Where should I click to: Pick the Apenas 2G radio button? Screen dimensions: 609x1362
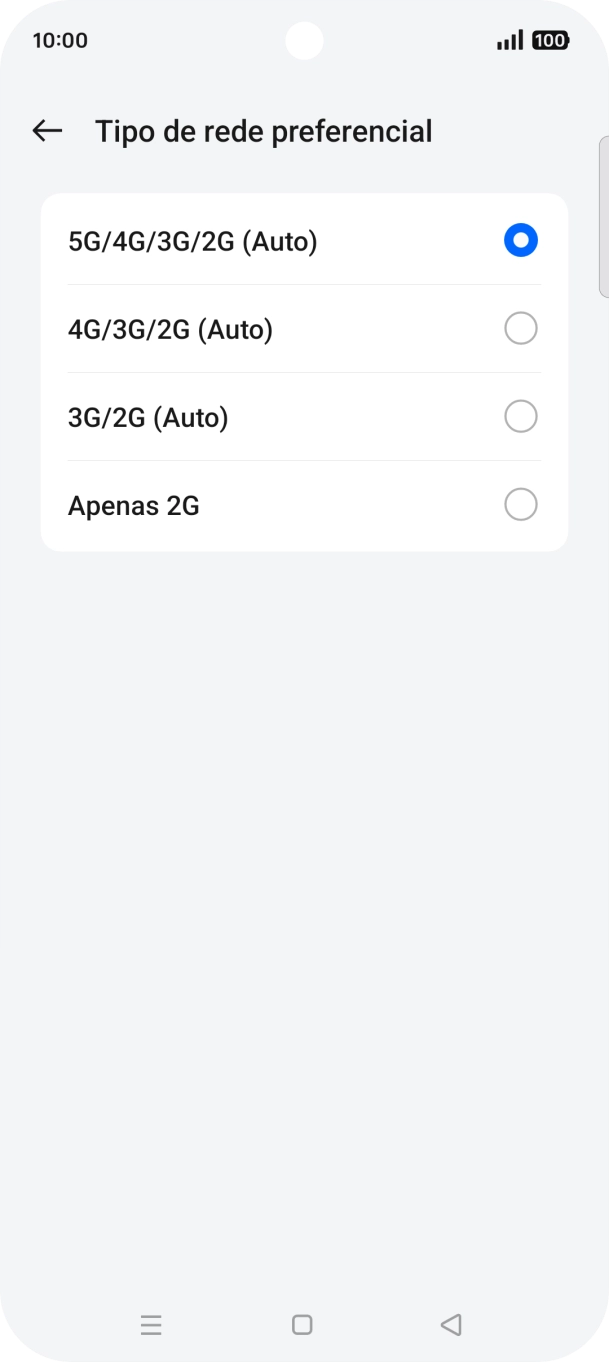520,505
